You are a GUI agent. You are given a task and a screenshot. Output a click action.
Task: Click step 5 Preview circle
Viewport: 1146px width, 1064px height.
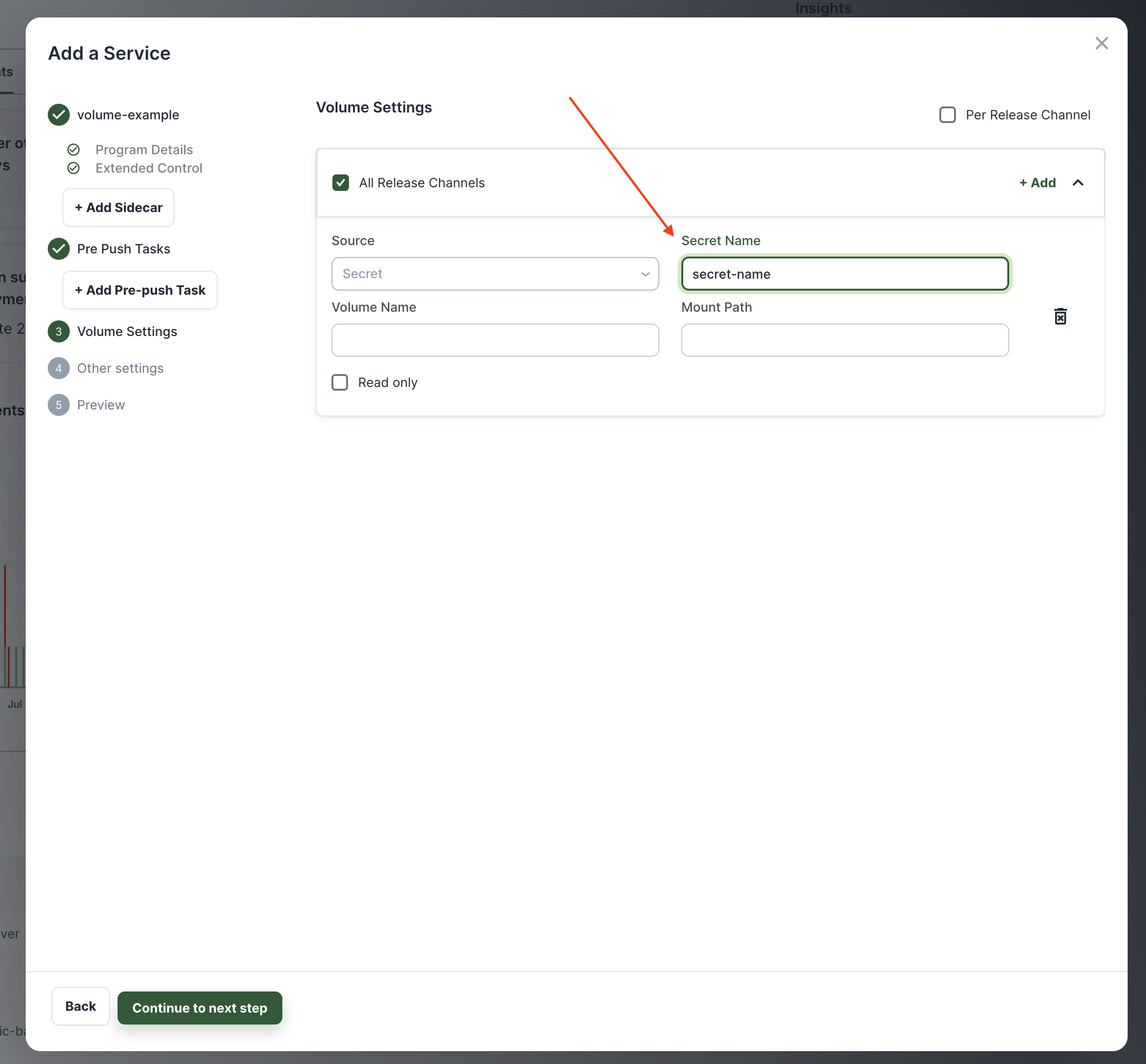pyautogui.click(x=59, y=405)
